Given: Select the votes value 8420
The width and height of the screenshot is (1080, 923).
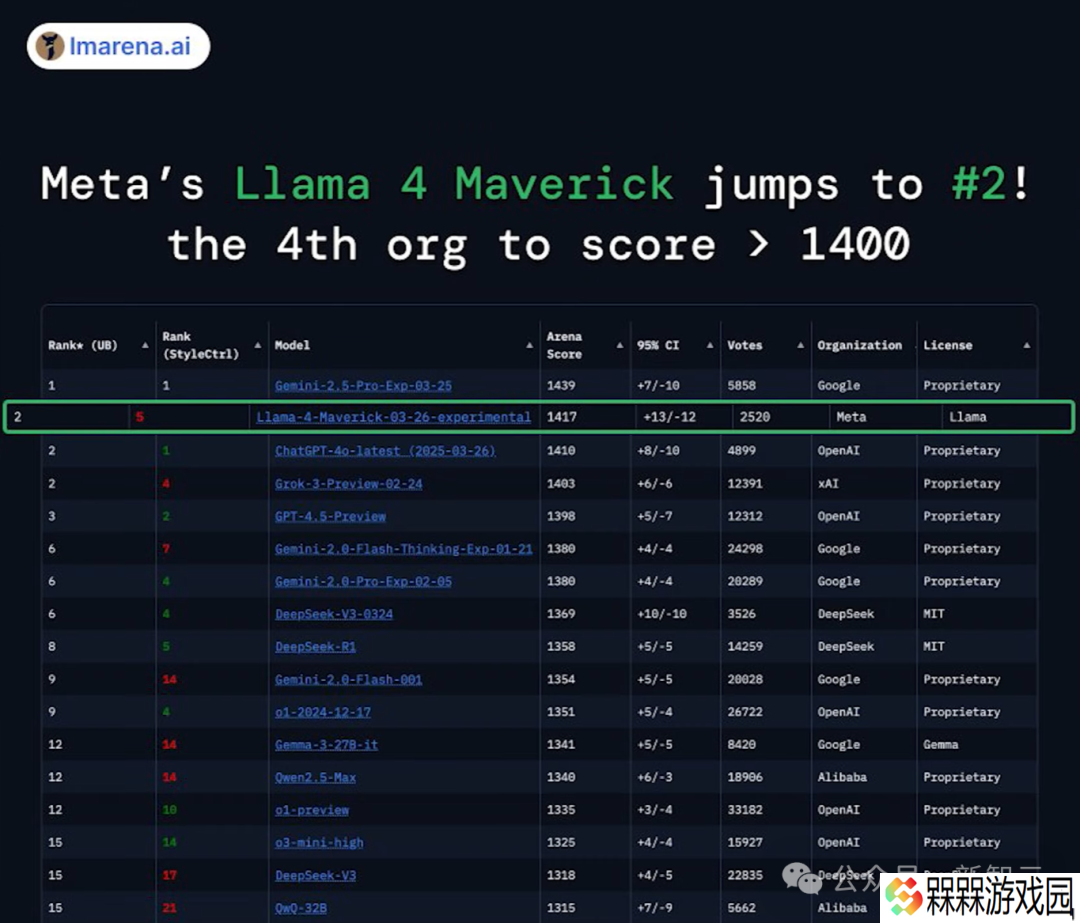Looking at the screenshot, I should 742,745.
